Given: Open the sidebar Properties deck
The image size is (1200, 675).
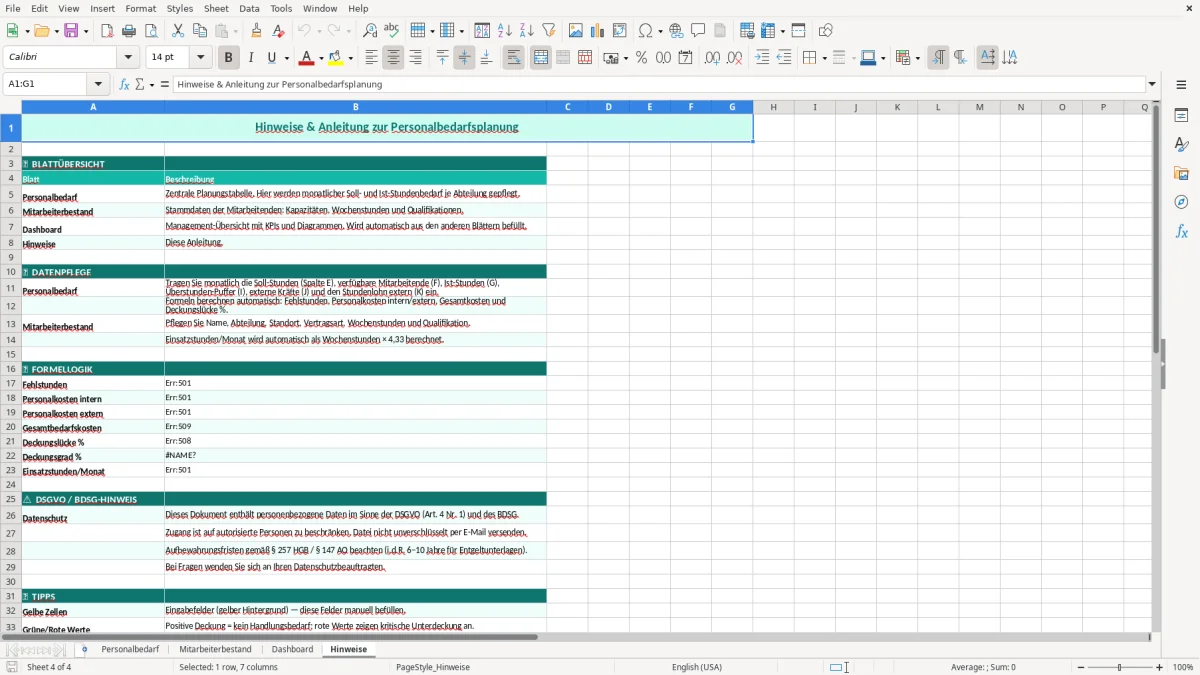Looking at the screenshot, I should [1181, 116].
